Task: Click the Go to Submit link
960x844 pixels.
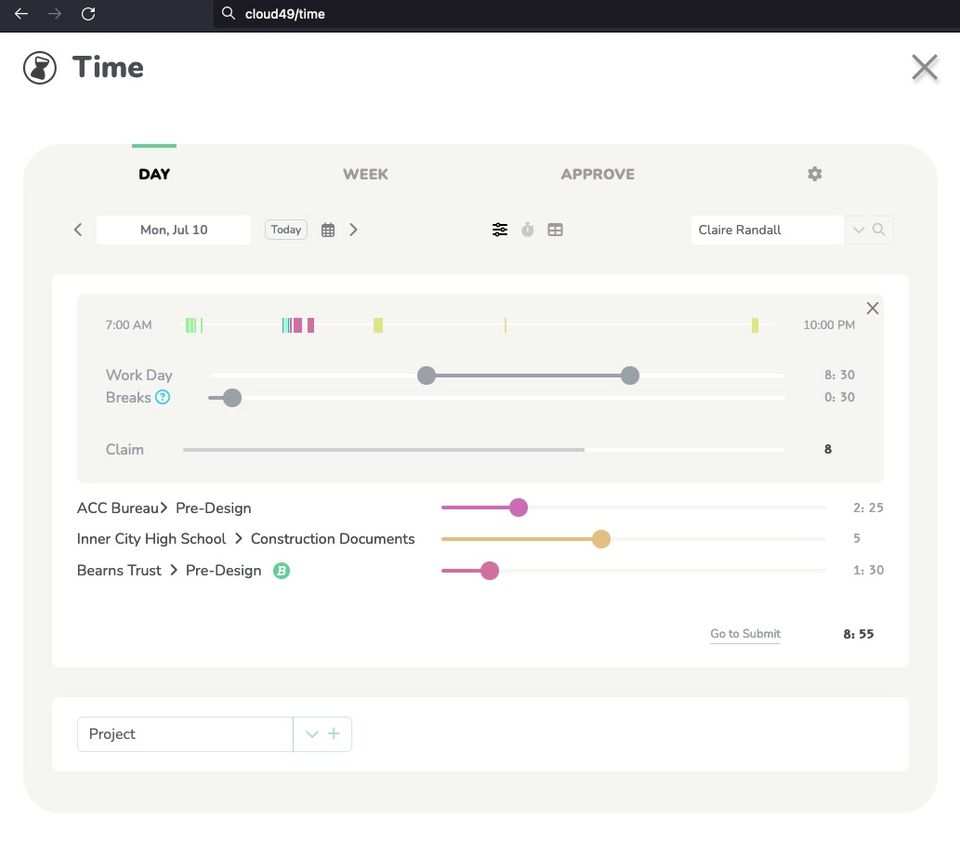Action: click(x=745, y=634)
